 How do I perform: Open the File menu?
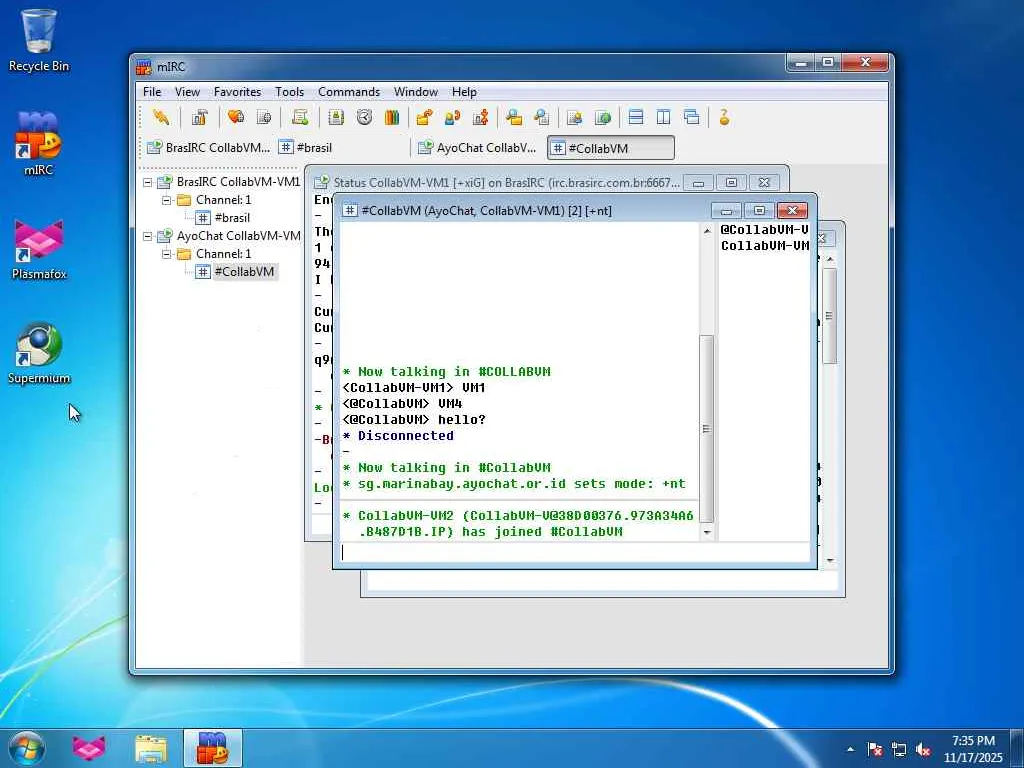(x=152, y=92)
